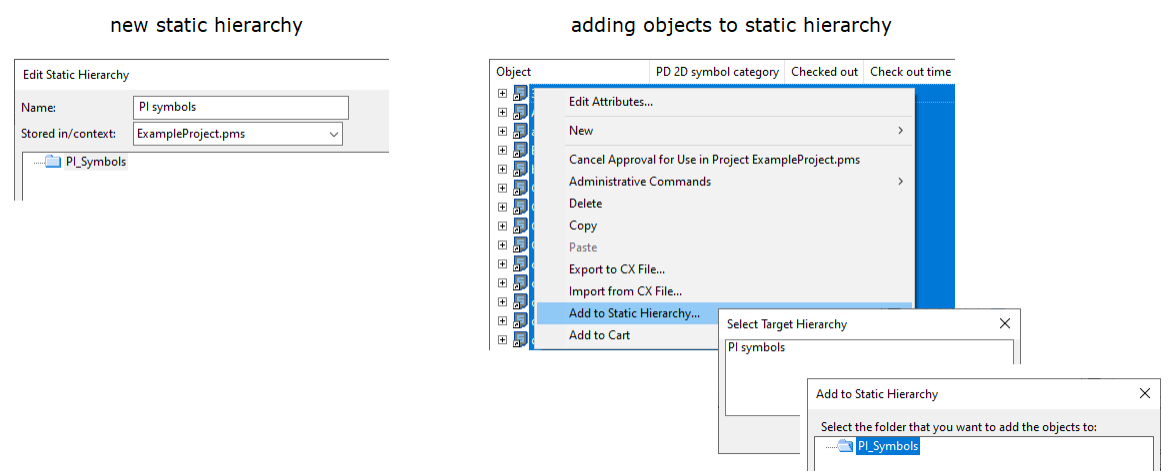This screenshot has width=1168, height=475.
Task: Expand the last visible object row
Action: [502, 339]
